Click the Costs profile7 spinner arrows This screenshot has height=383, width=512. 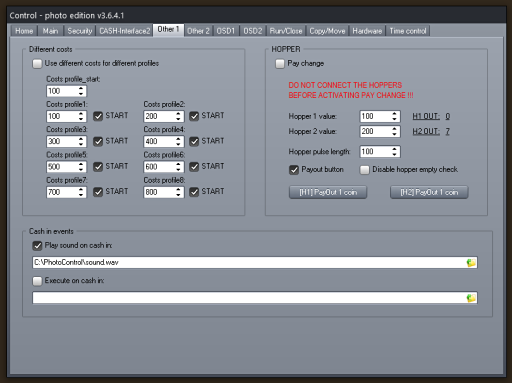(81, 192)
